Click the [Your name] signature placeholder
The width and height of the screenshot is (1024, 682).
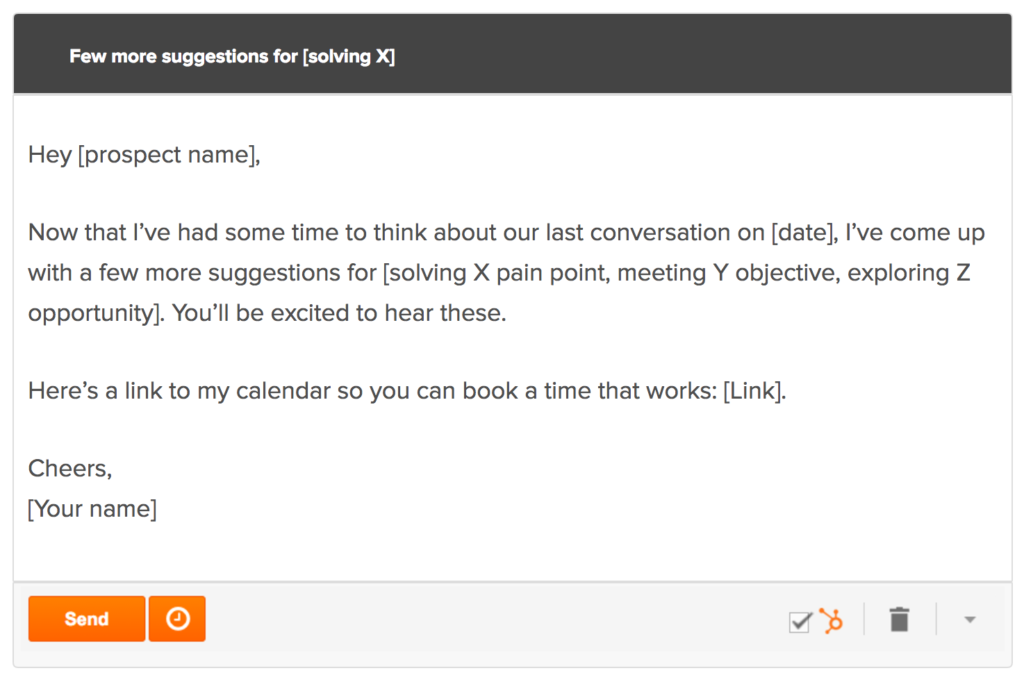[x=92, y=508]
